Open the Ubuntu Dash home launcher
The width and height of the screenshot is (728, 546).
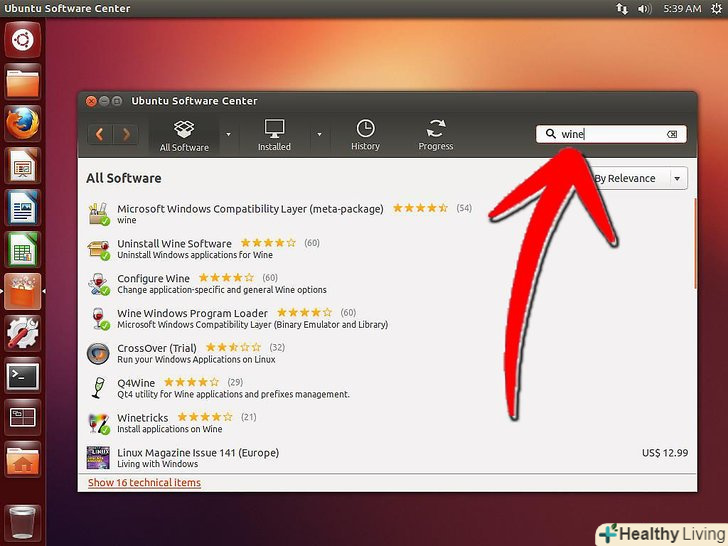22,40
